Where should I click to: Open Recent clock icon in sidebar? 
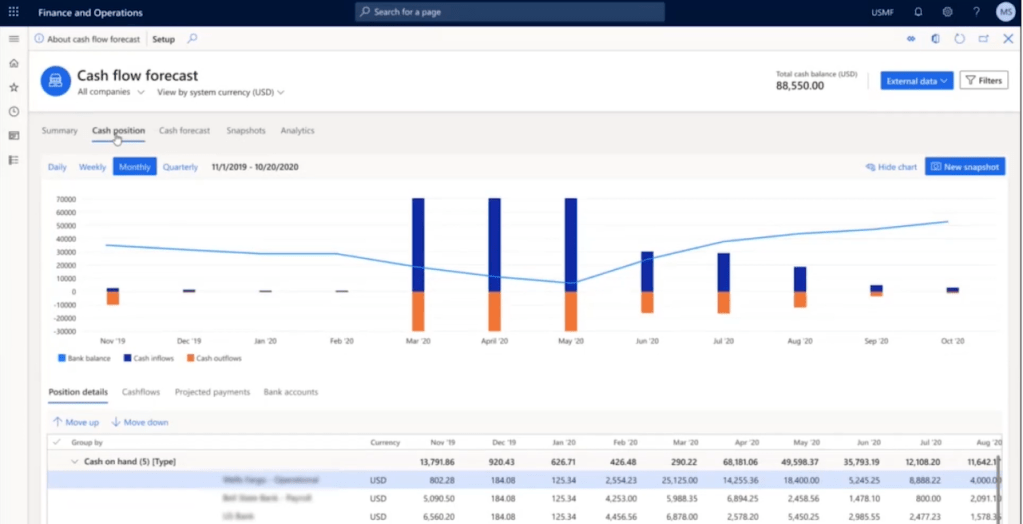(14, 111)
